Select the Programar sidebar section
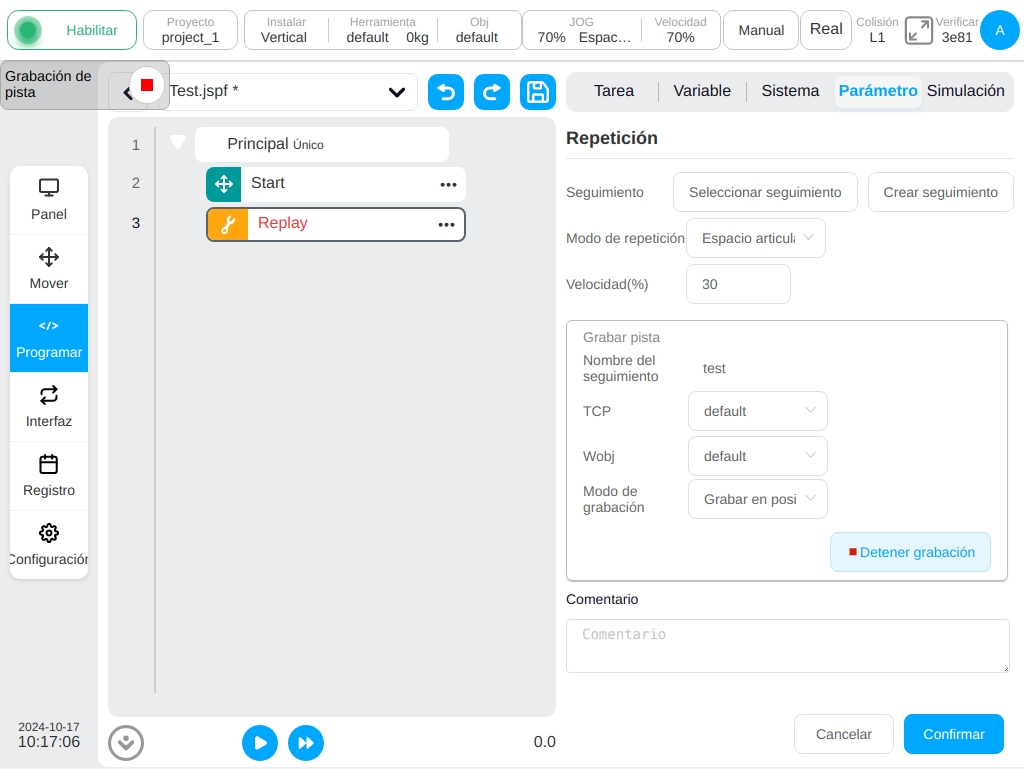The height and width of the screenshot is (769, 1024). [49, 338]
